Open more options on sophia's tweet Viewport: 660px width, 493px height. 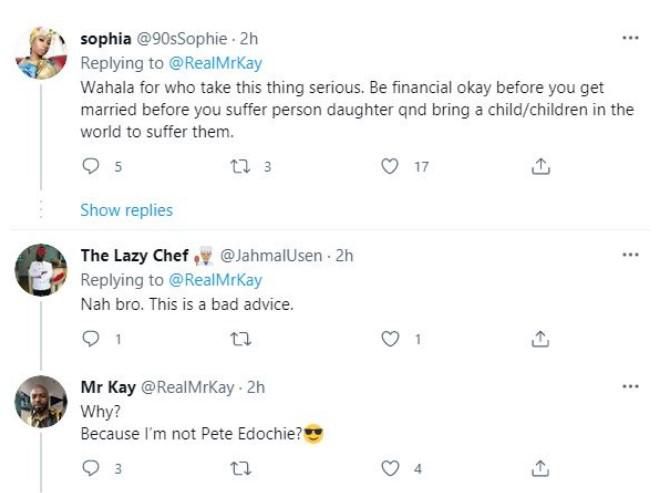630,38
